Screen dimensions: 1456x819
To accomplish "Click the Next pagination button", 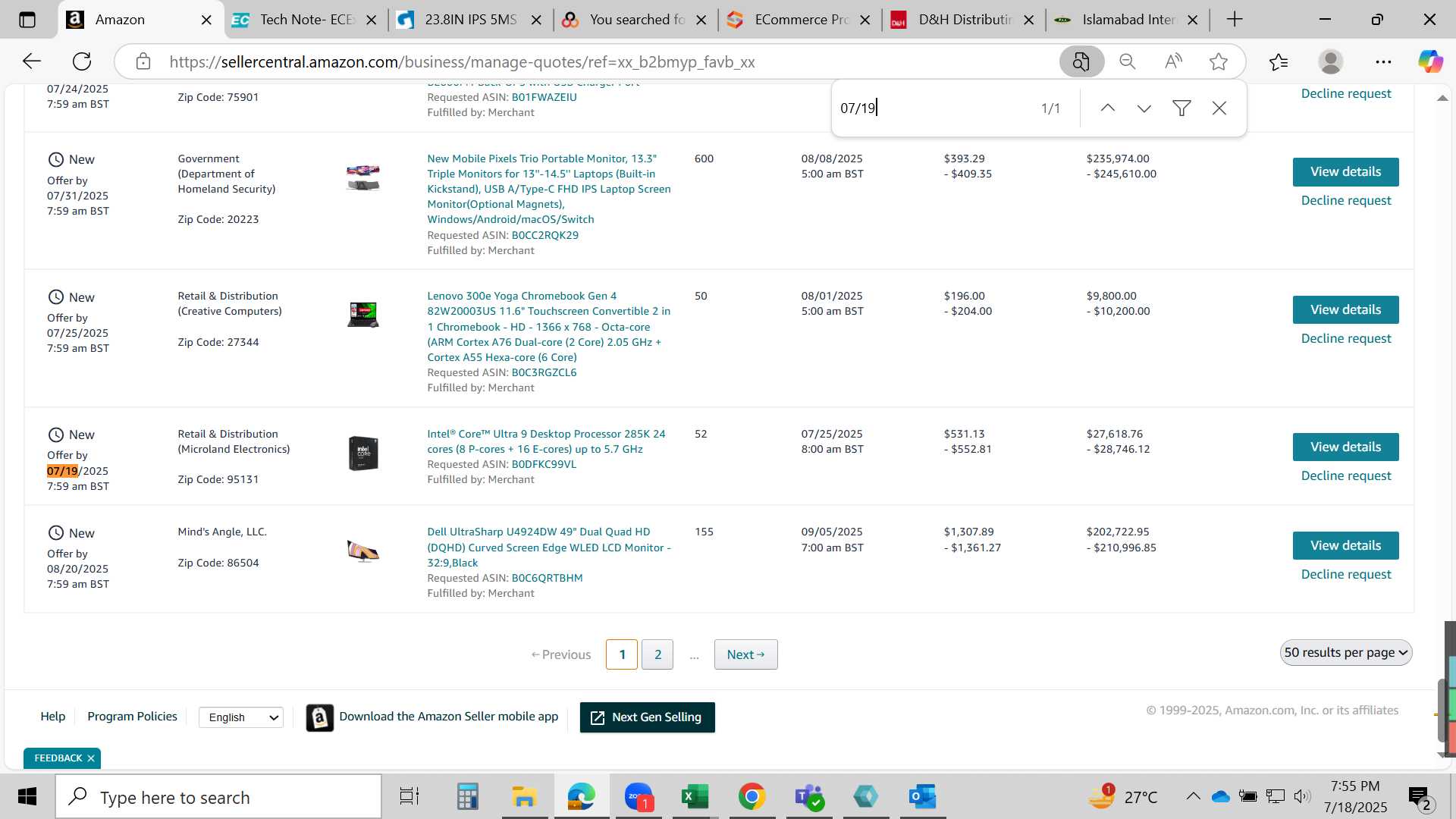I will (x=745, y=654).
